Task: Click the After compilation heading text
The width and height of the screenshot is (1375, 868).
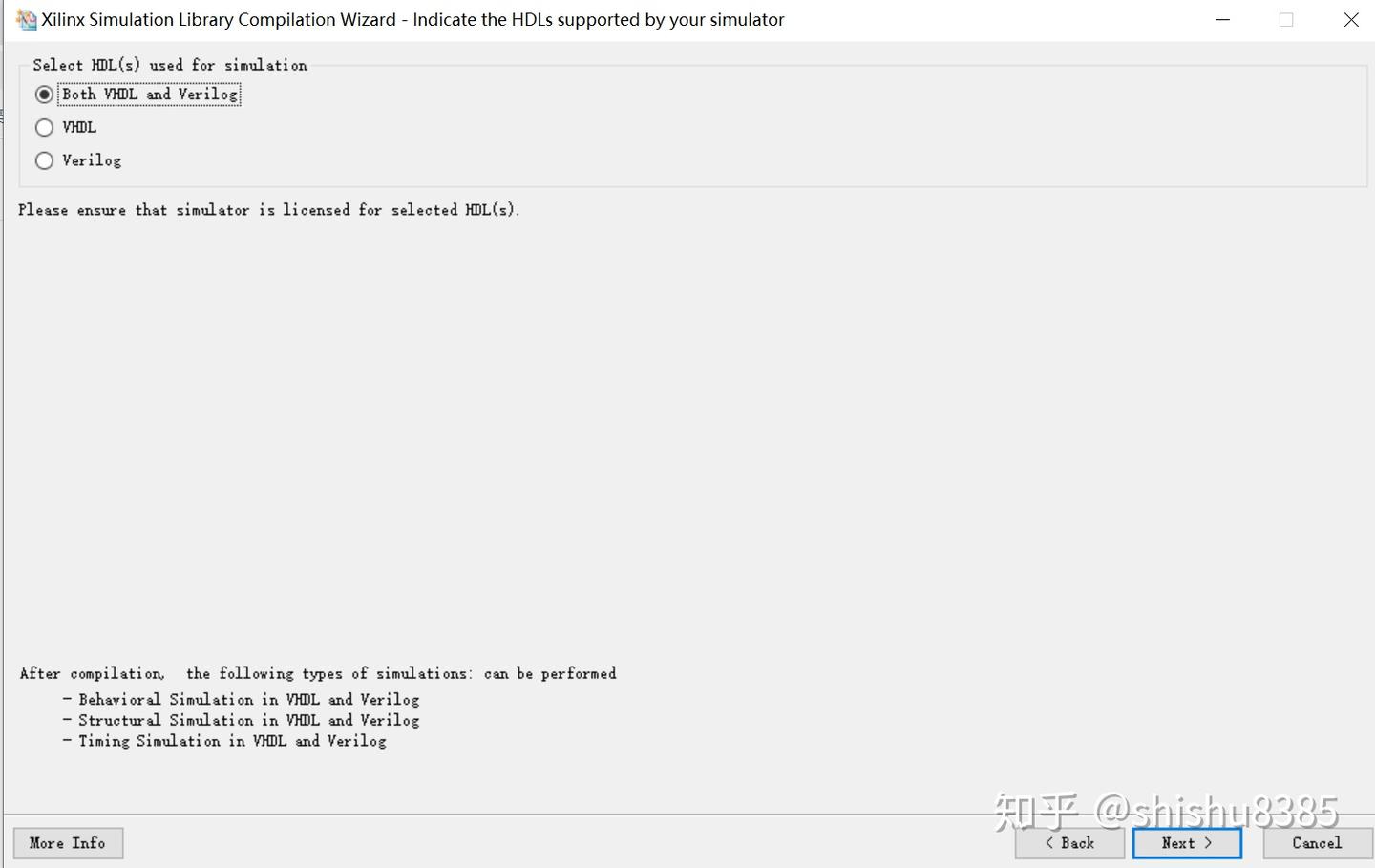Action: pos(318,673)
